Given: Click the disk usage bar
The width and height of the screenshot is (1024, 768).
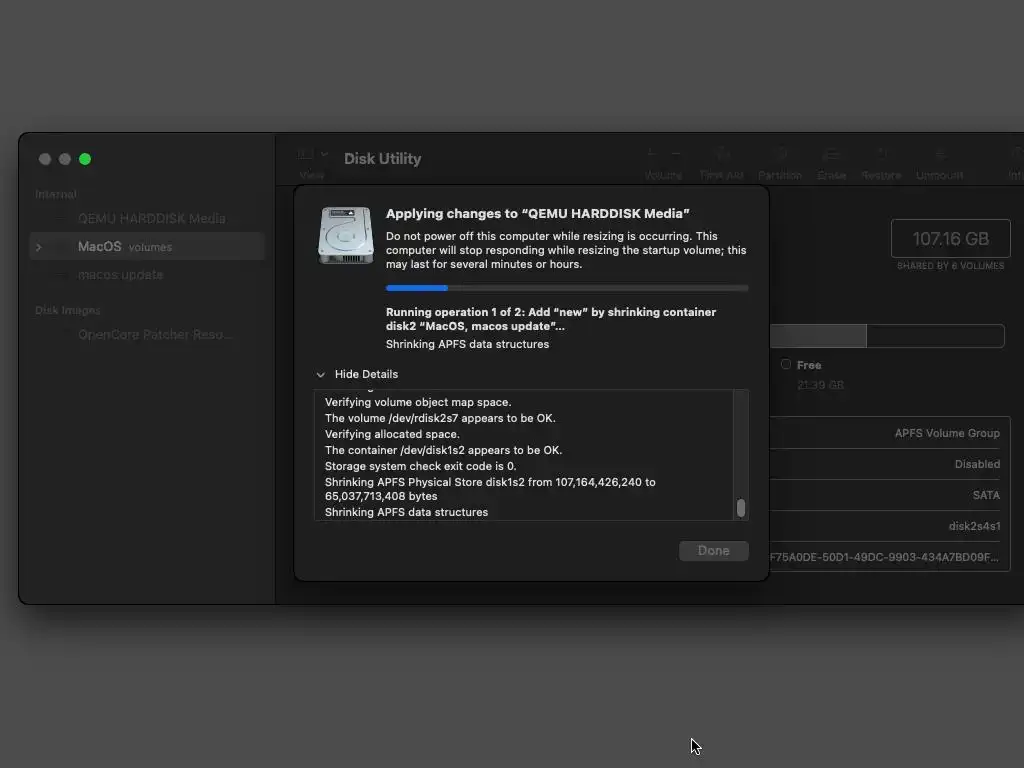Looking at the screenshot, I should [887, 336].
